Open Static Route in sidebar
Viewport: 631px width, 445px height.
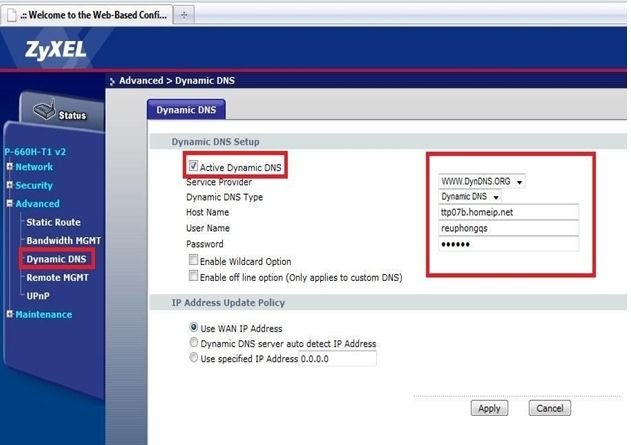tap(53, 222)
